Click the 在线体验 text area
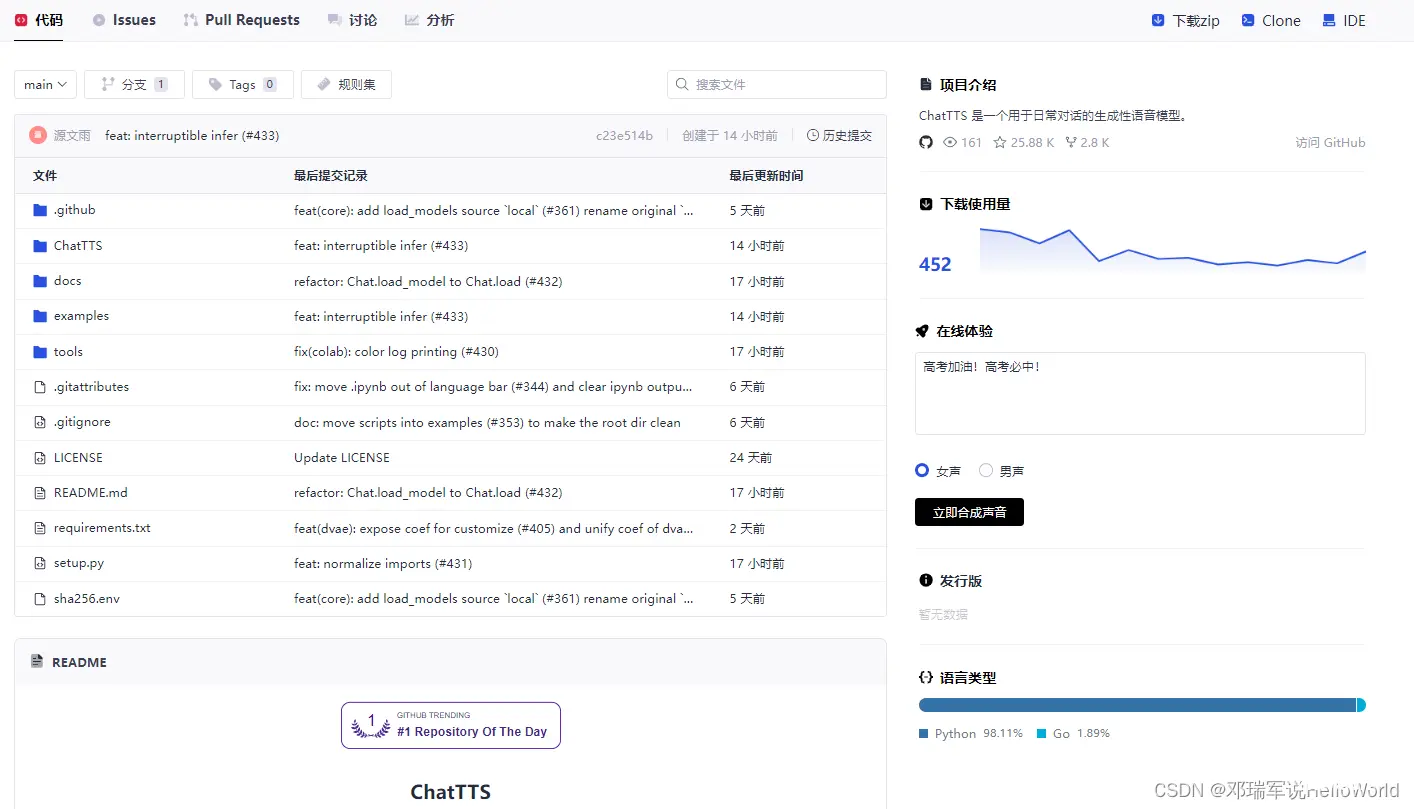1414x809 pixels. 1140,393
